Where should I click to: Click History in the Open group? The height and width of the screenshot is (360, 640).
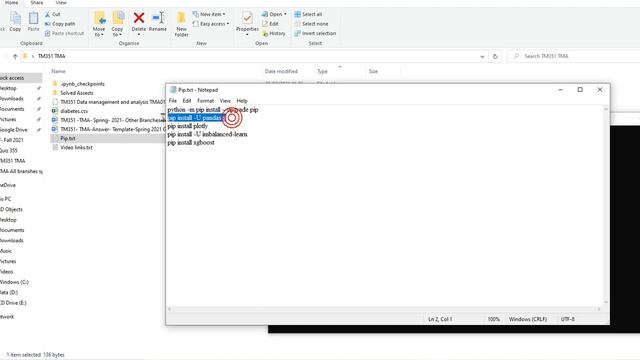[x=273, y=33]
